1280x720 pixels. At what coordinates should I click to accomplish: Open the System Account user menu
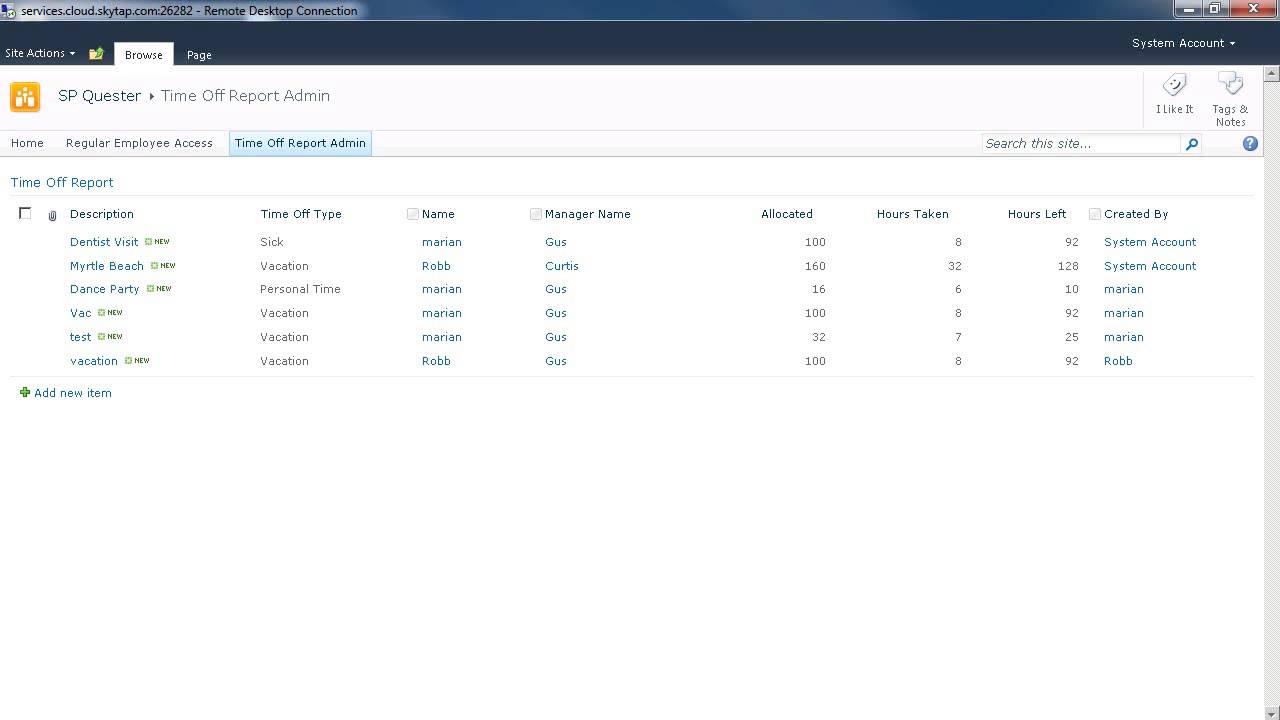pyautogui.click(x=1183, y=43)
